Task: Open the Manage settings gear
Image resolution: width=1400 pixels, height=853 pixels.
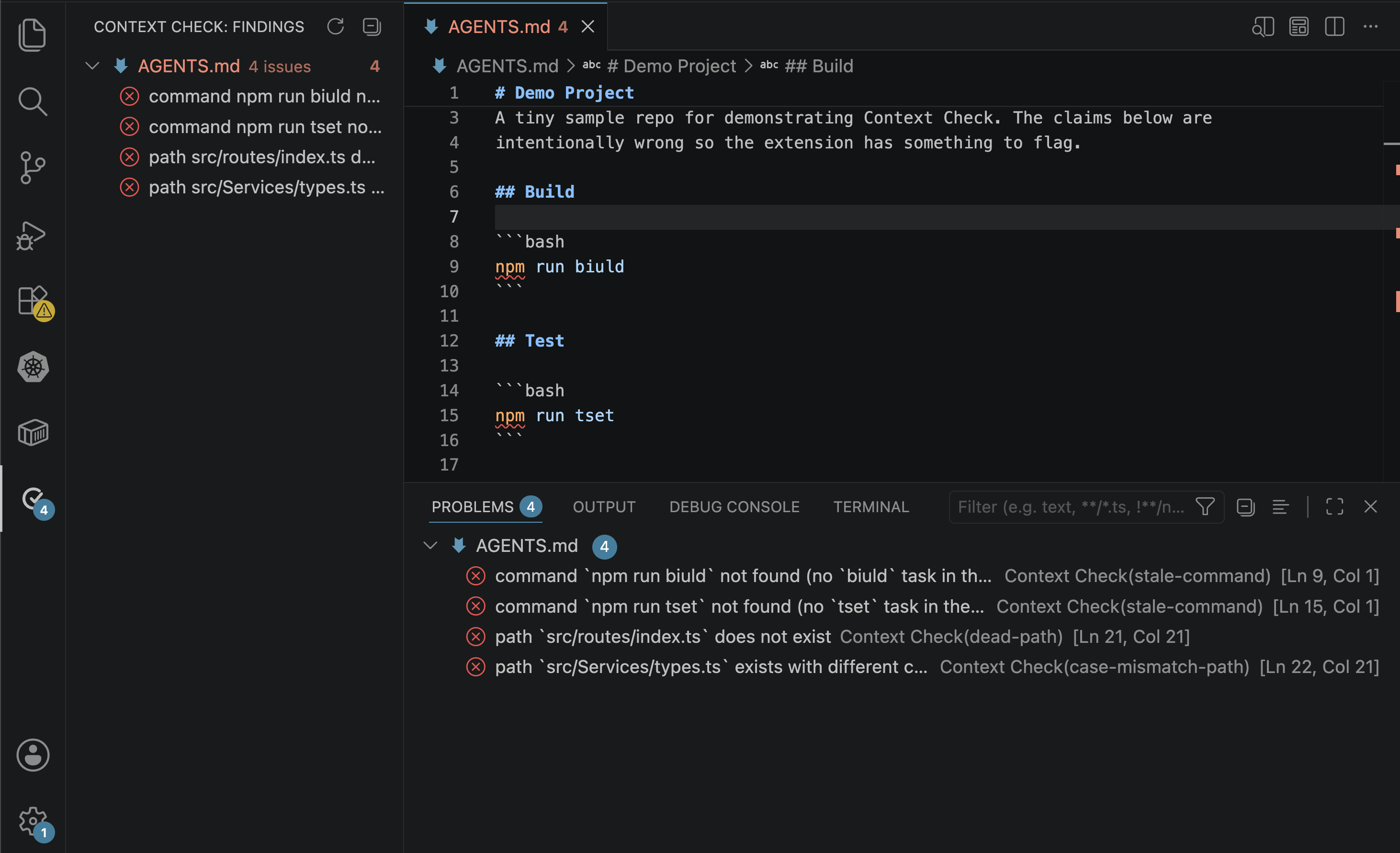Action: click(35, 823)
